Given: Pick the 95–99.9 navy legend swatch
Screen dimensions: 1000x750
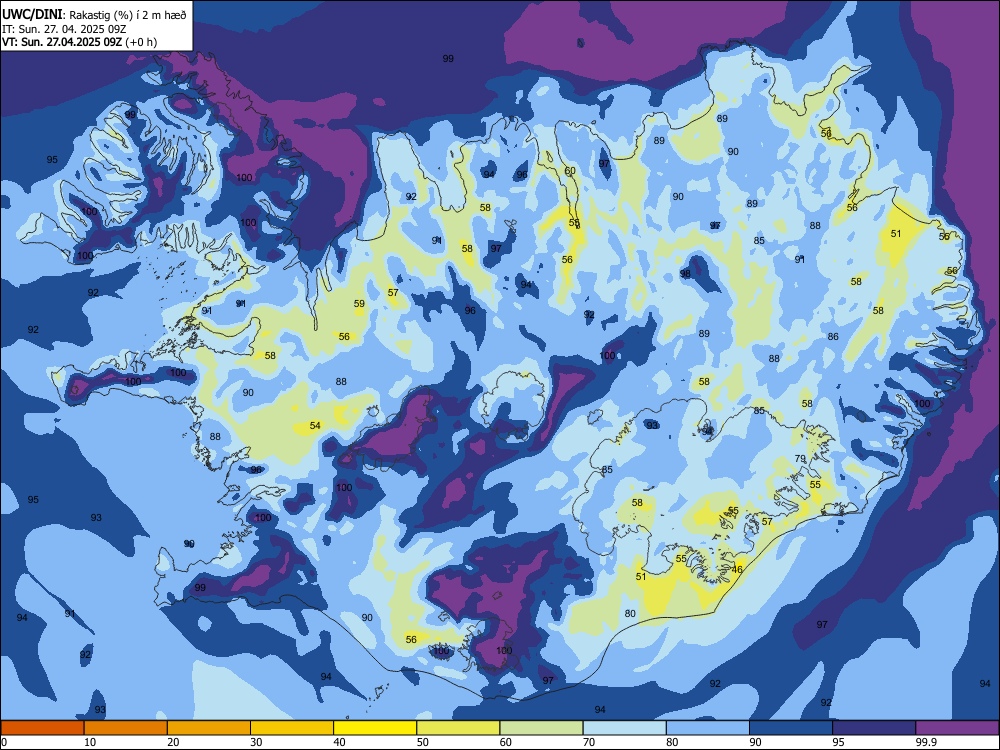Looking at the screenshot, I should (874, 728).
